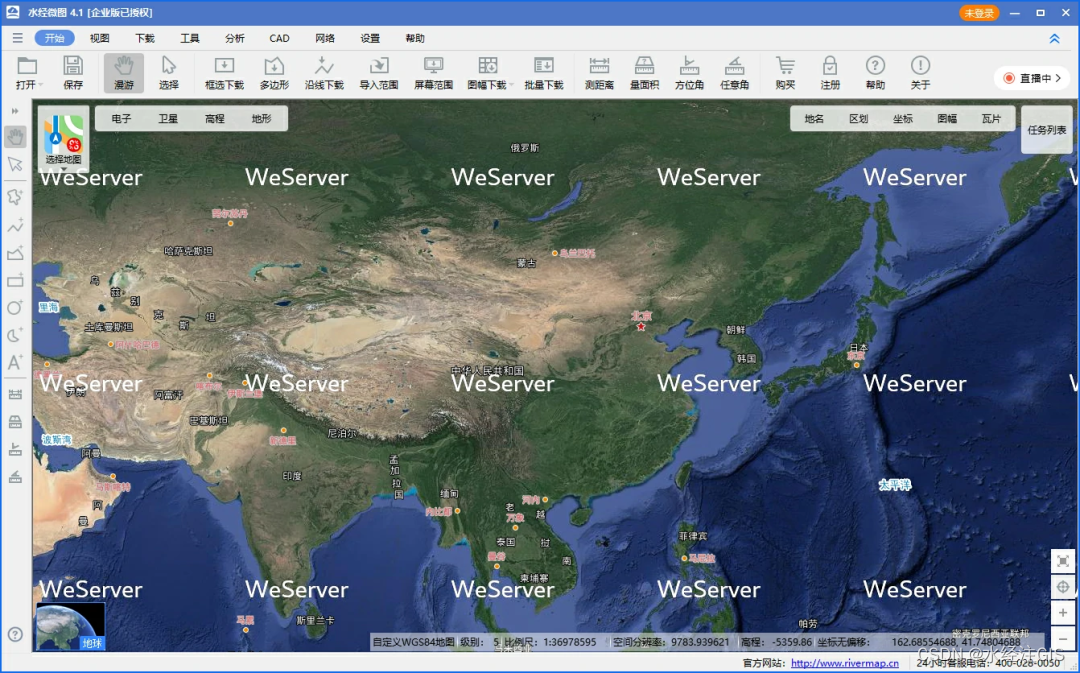
Task: Start 沿线下载 along-line download
Action: (324, 73)
